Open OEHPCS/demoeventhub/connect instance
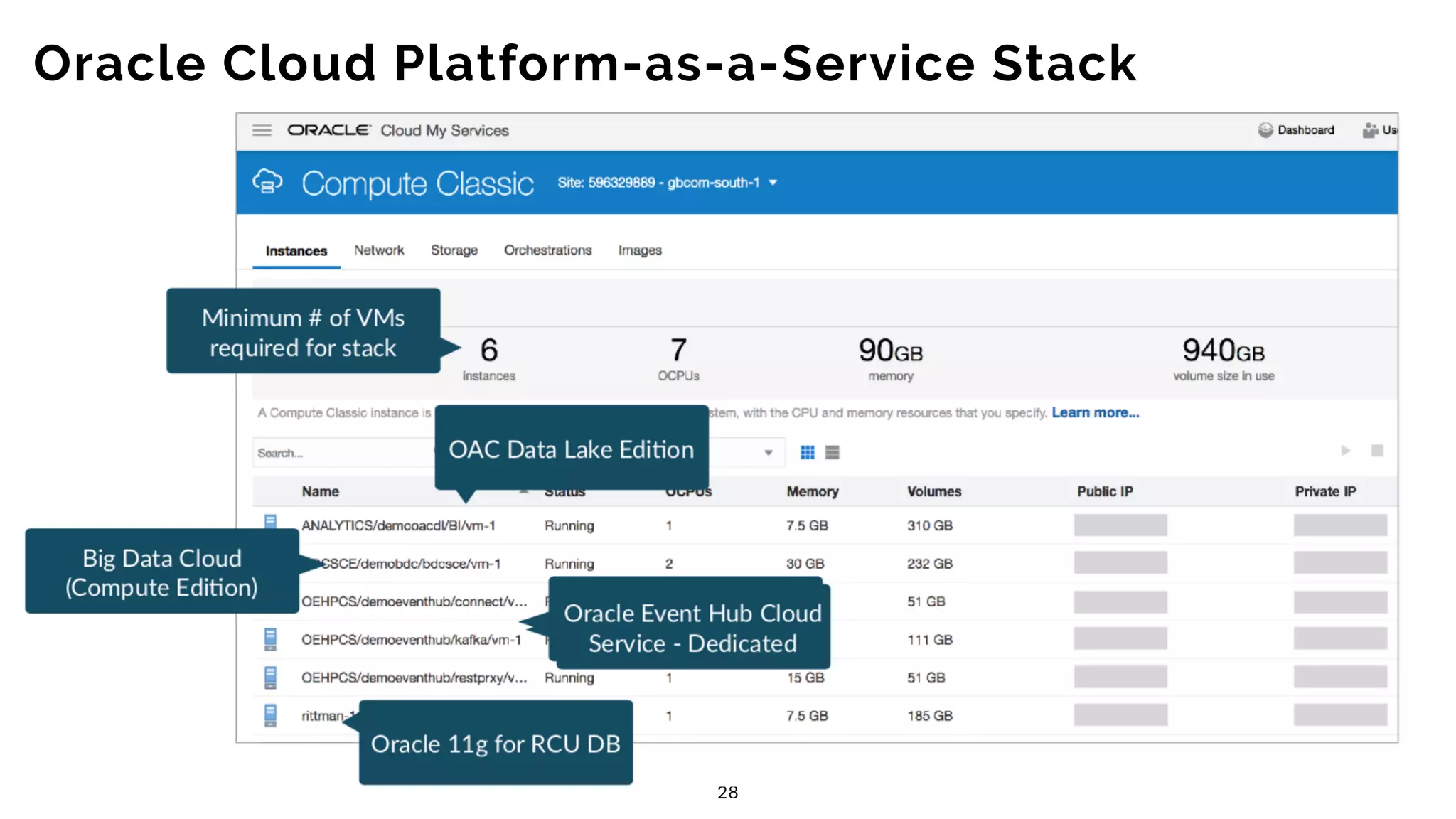 [414, 601]
